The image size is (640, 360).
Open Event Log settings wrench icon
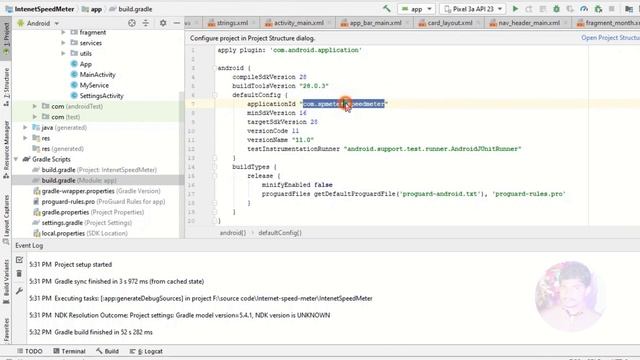pos(19,291)
